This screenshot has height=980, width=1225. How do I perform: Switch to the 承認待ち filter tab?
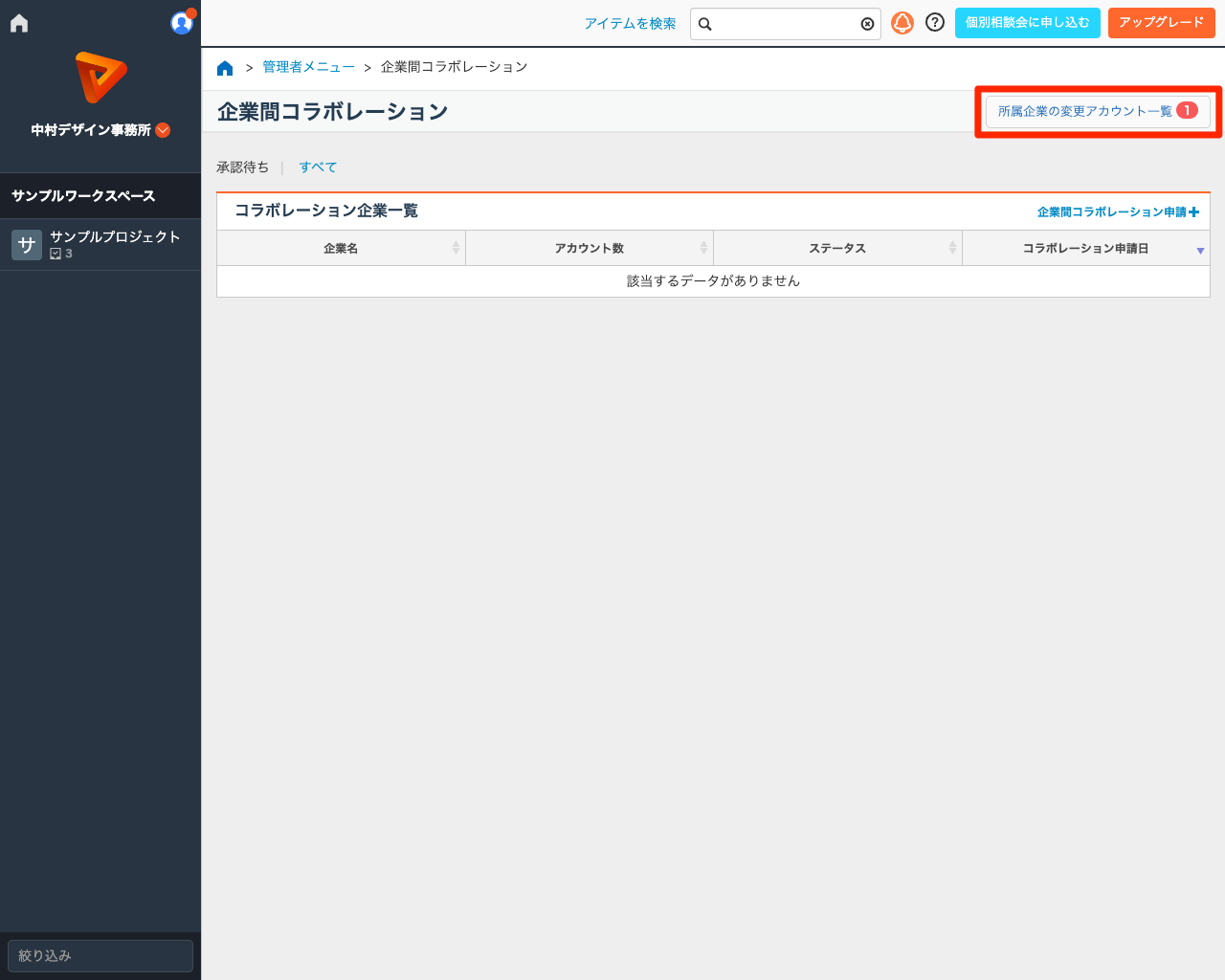coord(243,167)
